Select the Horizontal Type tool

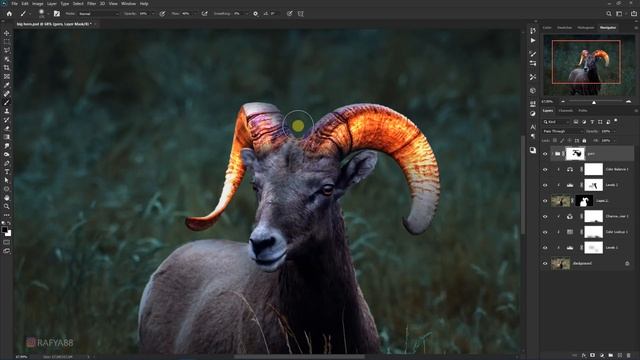click(x=7, y=172)
